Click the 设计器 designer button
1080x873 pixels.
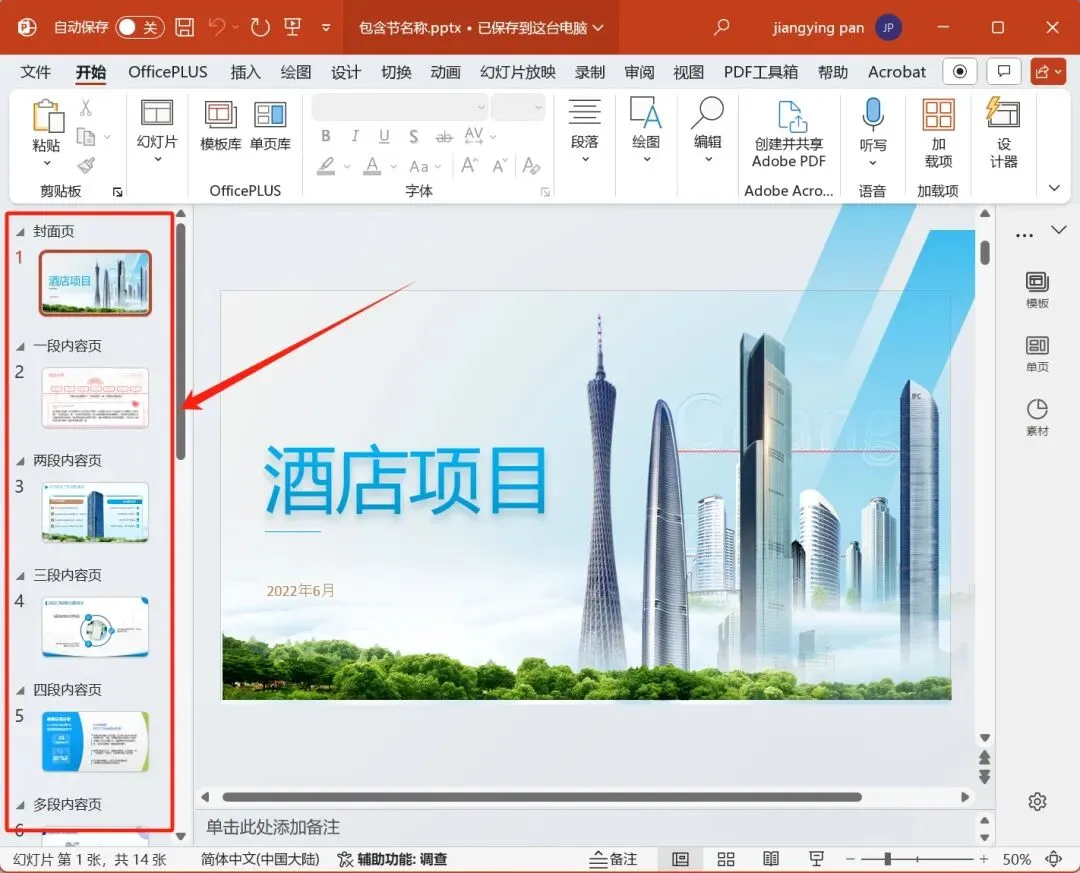[x=1004, y=133]
